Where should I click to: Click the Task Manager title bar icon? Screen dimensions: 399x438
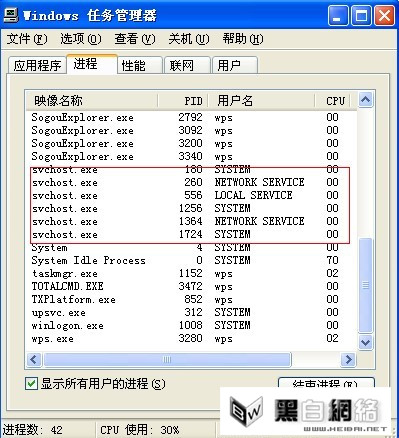(x=11, y=15)
